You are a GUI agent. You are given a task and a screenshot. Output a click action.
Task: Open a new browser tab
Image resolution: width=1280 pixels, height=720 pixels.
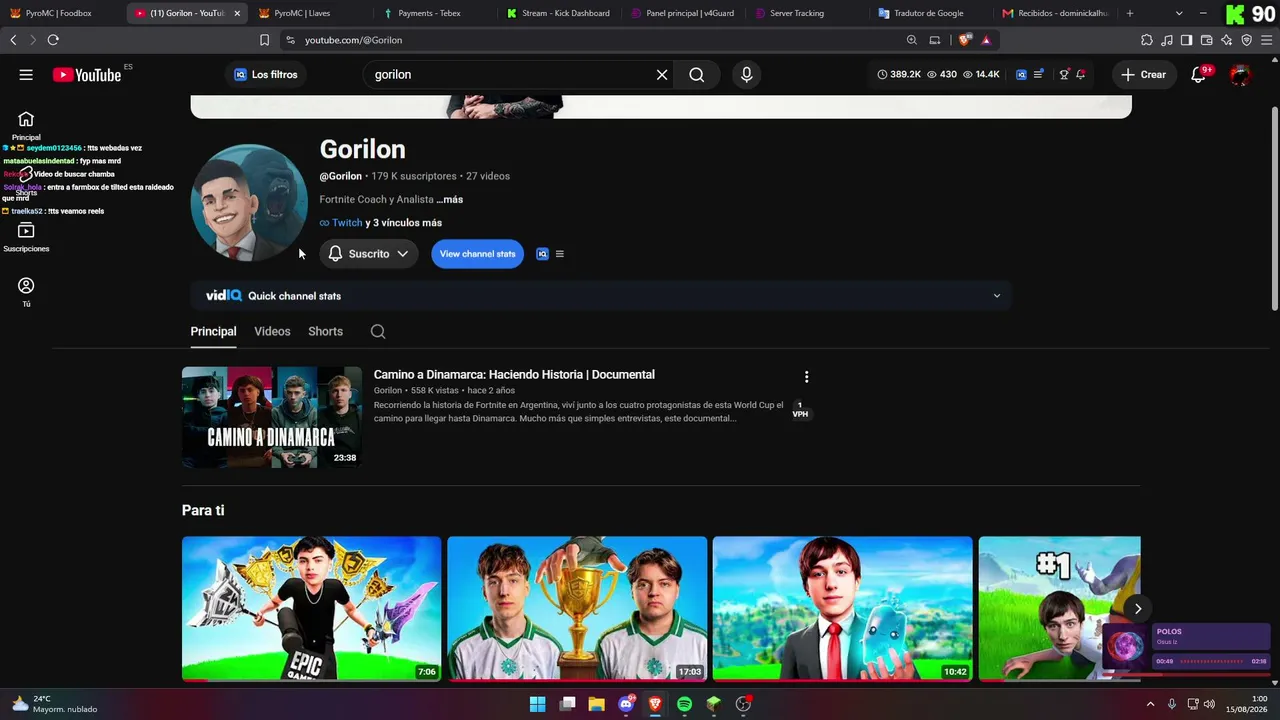pos(1130,13)
